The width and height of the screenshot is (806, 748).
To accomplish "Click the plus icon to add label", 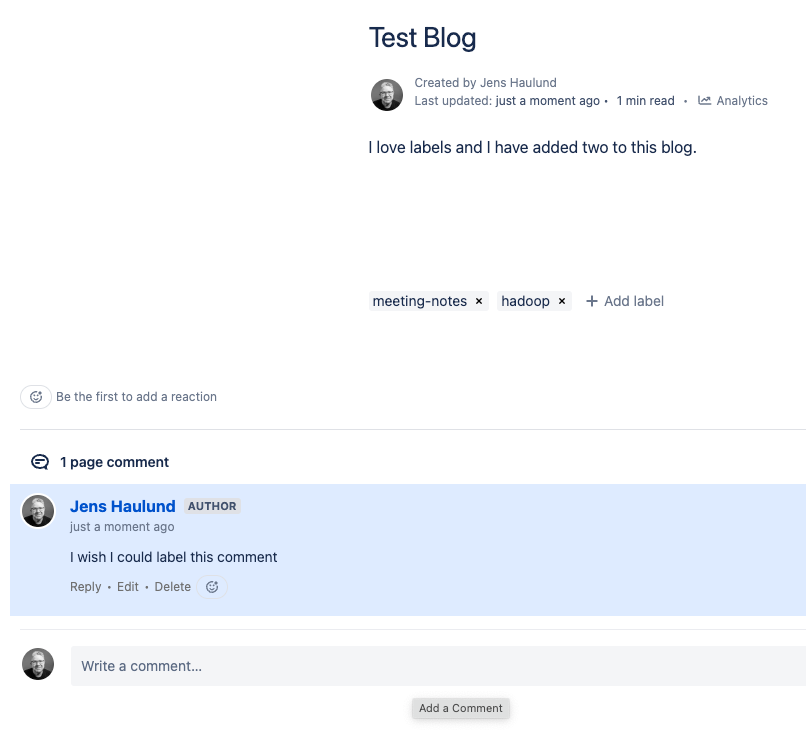I will coord(592,301).
